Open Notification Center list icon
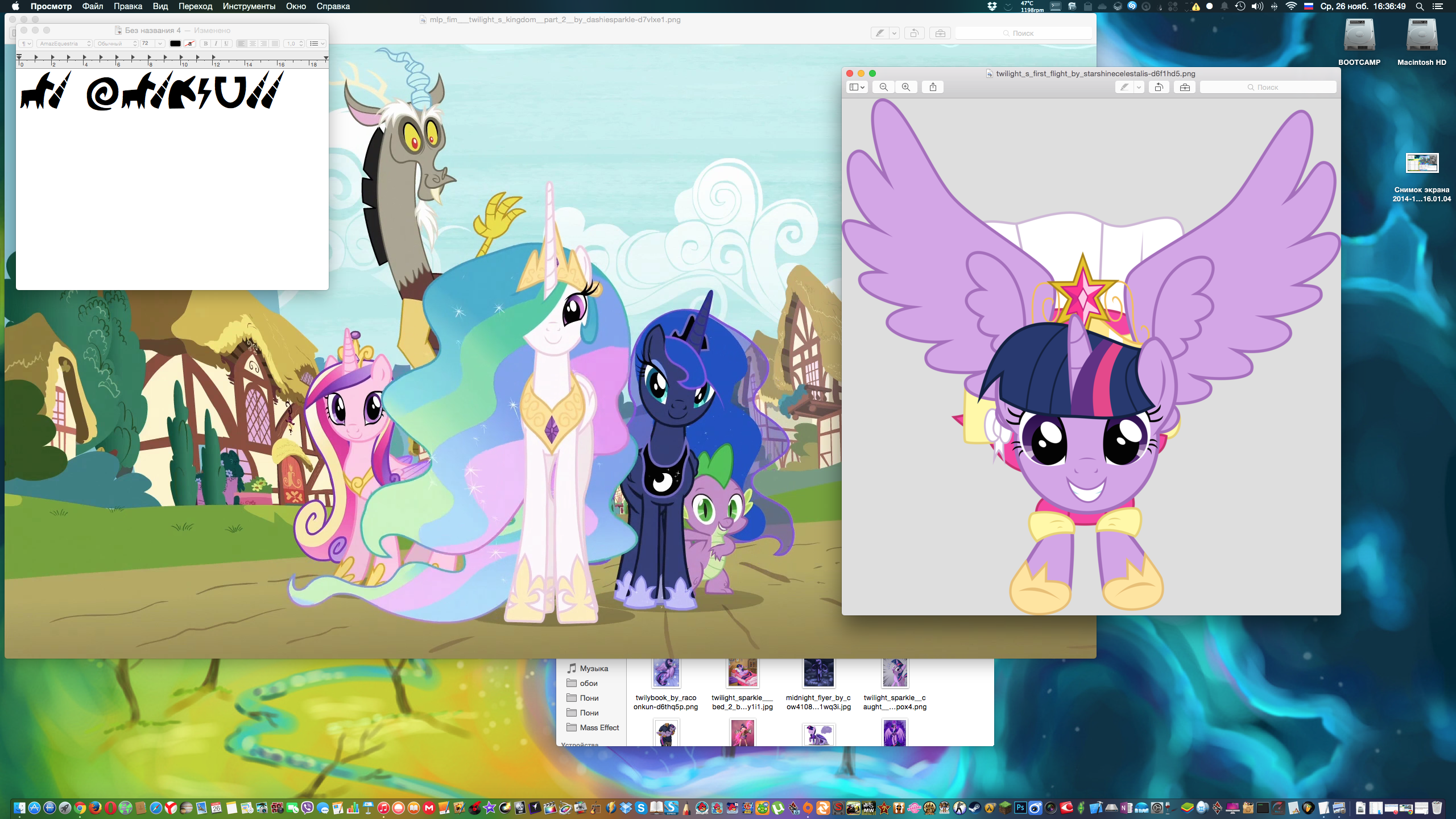The height and width of the screenshot is (819, 1456). pyautogui.click(x=1438, y=6)
